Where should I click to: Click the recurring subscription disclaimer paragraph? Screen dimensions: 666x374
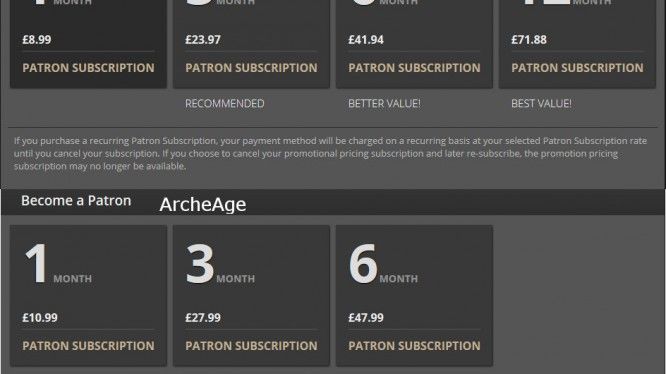click(x=330, y=153)
